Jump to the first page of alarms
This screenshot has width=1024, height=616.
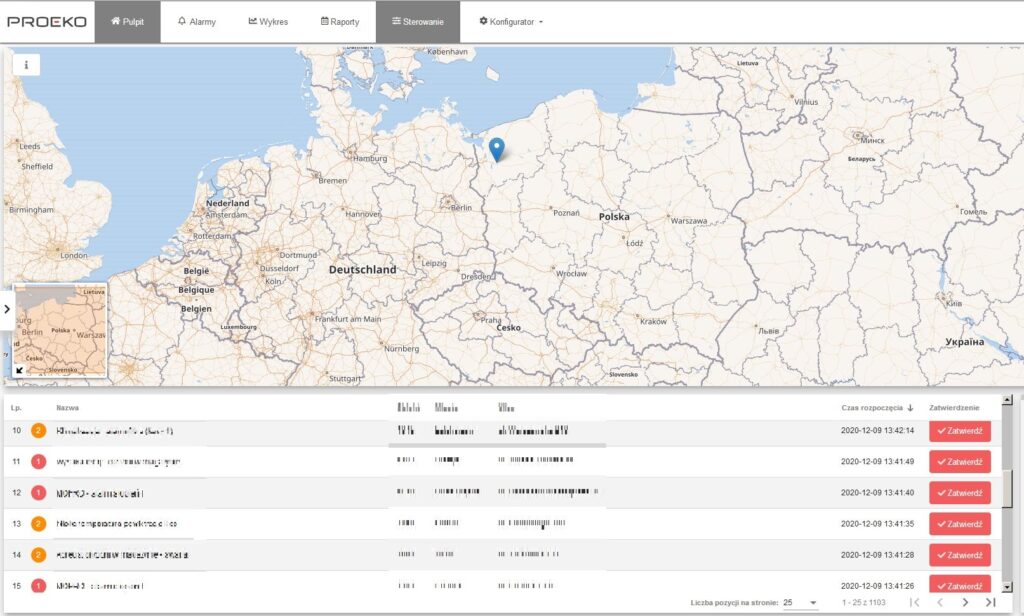click(x=914, y=602)
